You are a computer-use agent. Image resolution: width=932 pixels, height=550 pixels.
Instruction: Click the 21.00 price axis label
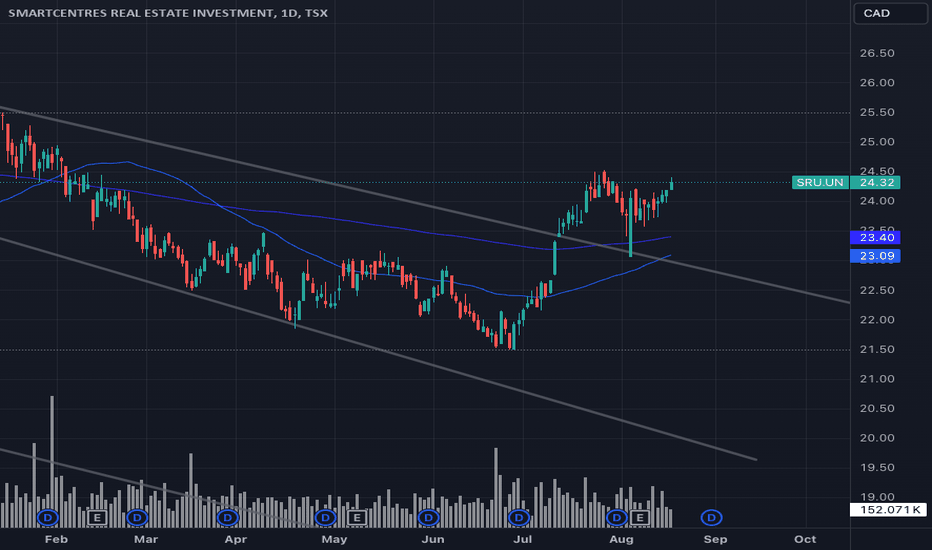877,379
